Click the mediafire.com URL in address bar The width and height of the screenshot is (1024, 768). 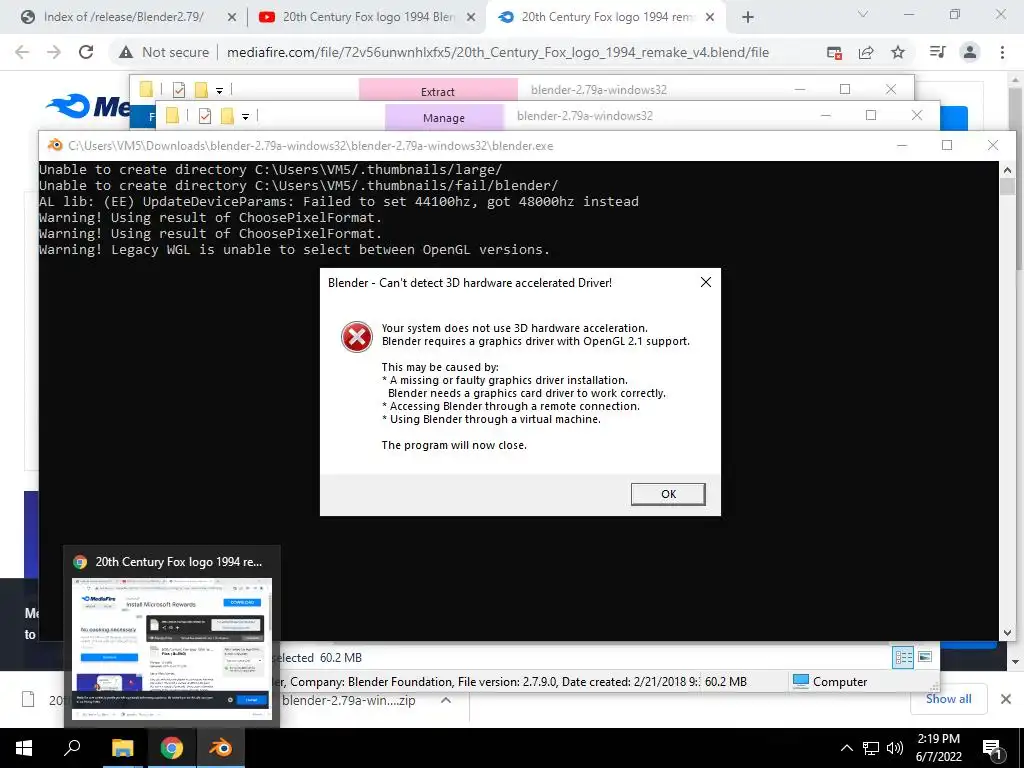498,52
